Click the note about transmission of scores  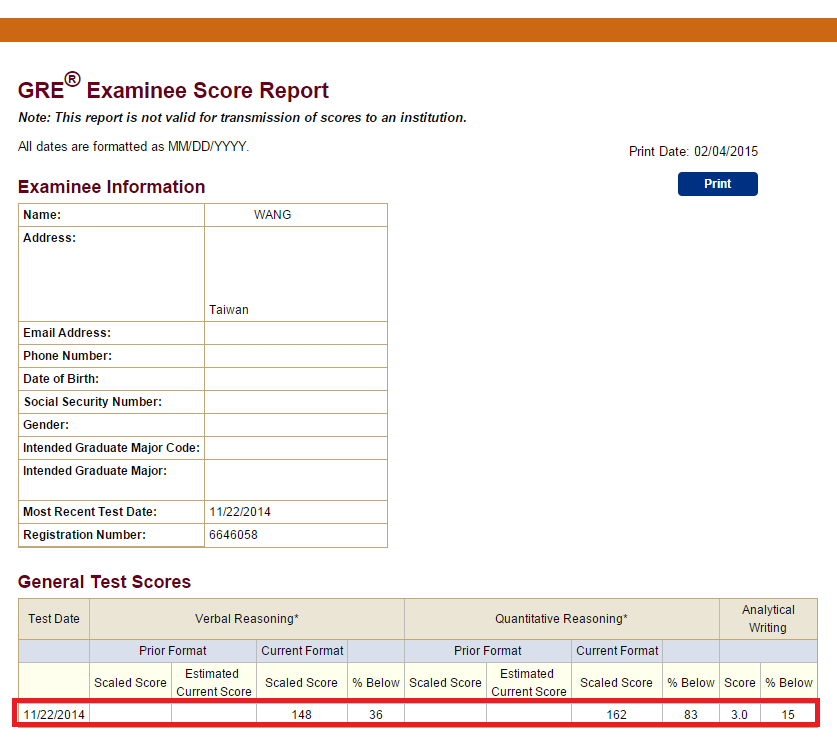tap(242, 117)
